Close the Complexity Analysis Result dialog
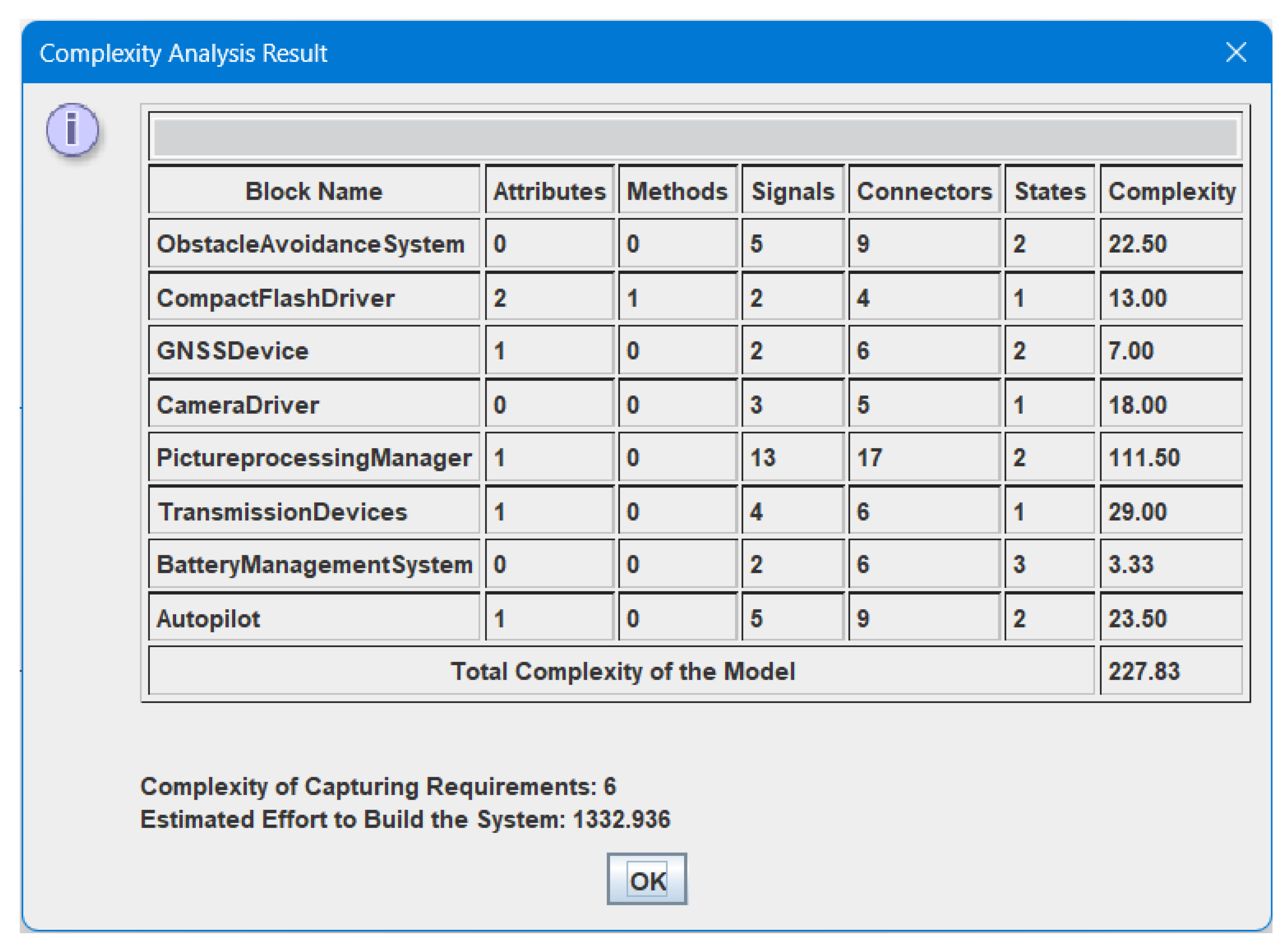1288x952 pixels. (1236, 53)
